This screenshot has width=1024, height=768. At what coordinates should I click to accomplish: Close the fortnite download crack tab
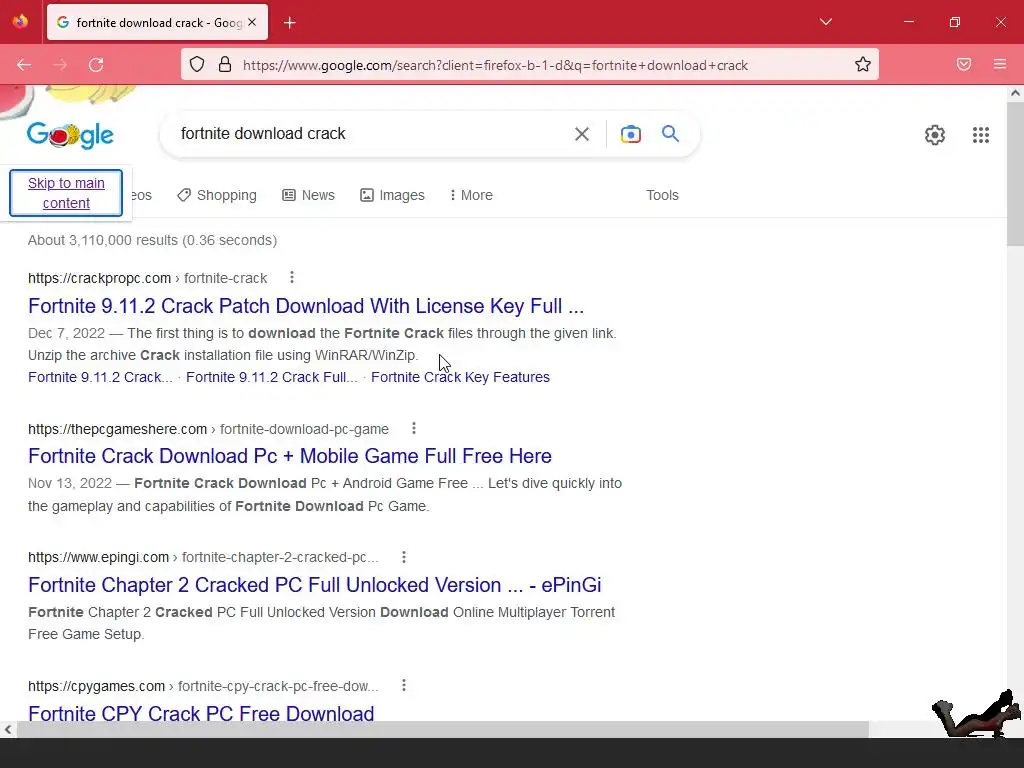(252, 22)
